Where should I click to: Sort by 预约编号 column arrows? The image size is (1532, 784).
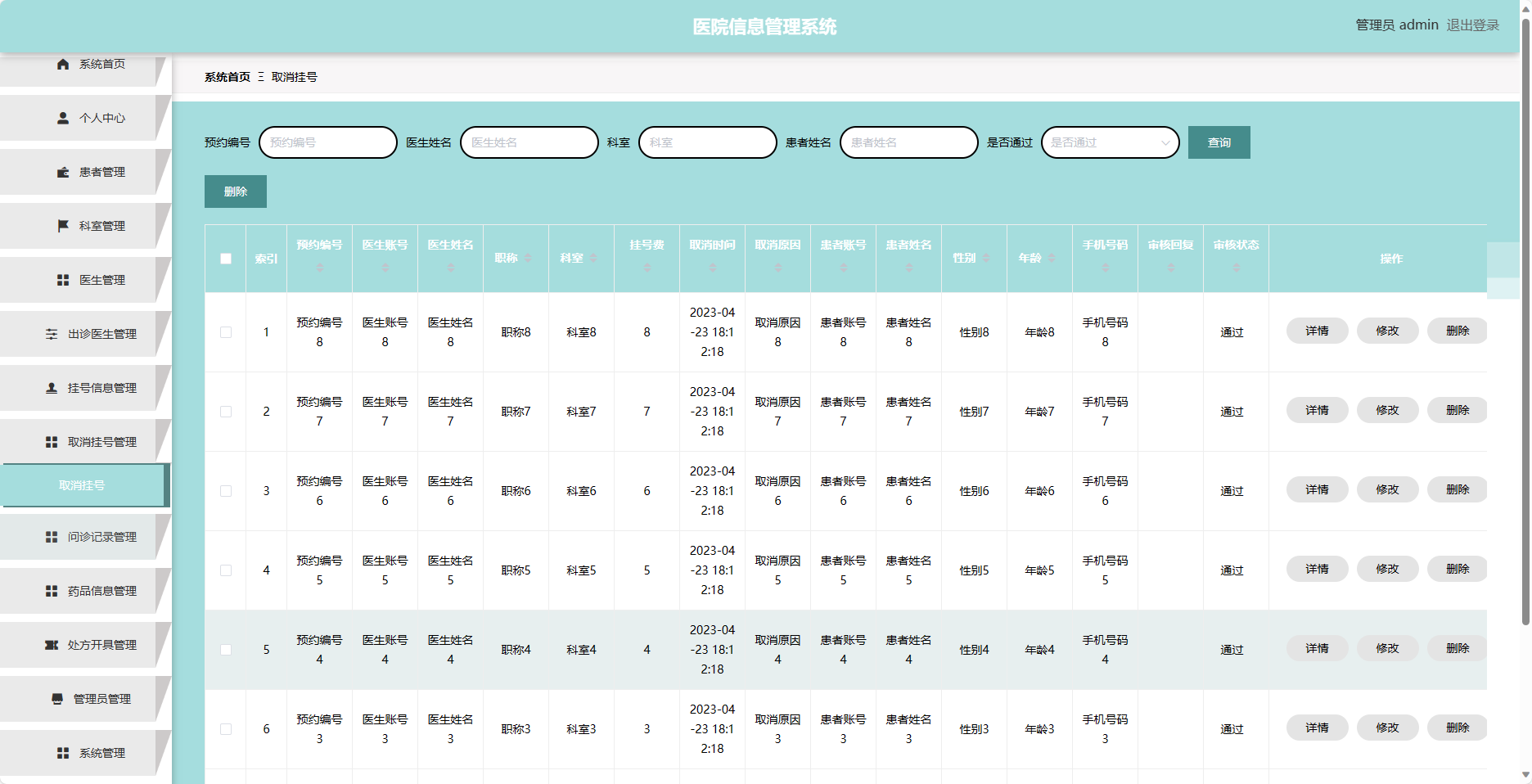(x=320, y=268)
